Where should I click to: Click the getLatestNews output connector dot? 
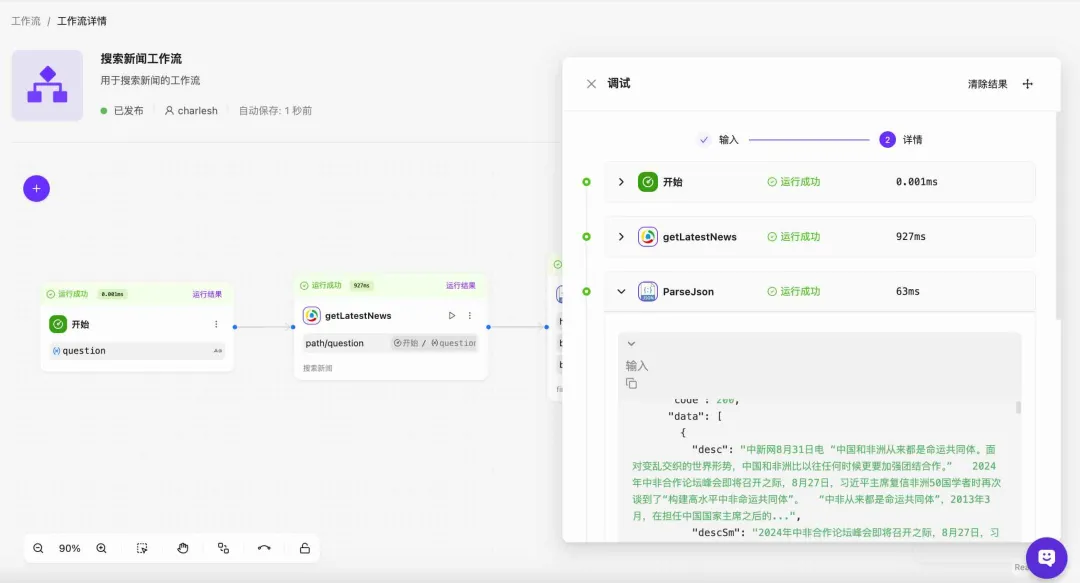click(x=488, y=327)
